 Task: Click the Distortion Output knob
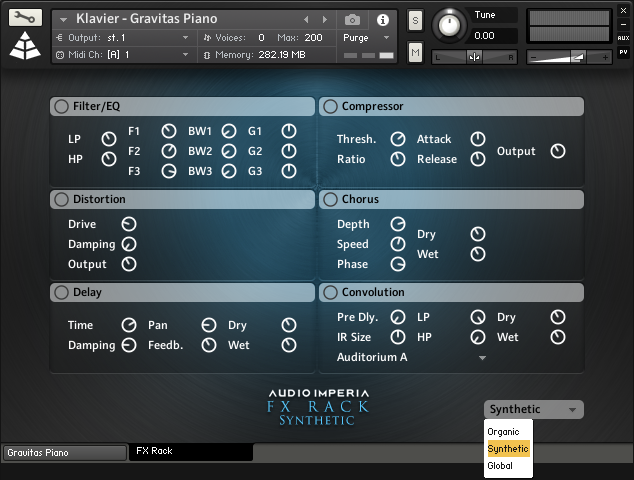pyautogui.click(x=129, y=264)
